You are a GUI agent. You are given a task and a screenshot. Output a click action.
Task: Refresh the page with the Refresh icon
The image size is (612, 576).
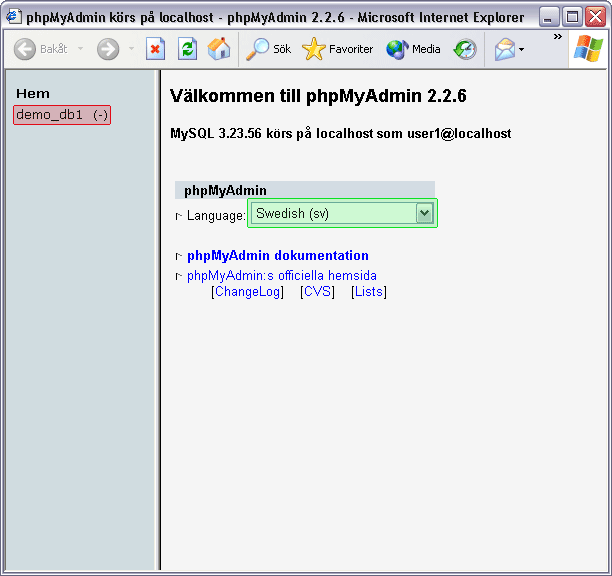click(x=187, y=49)
